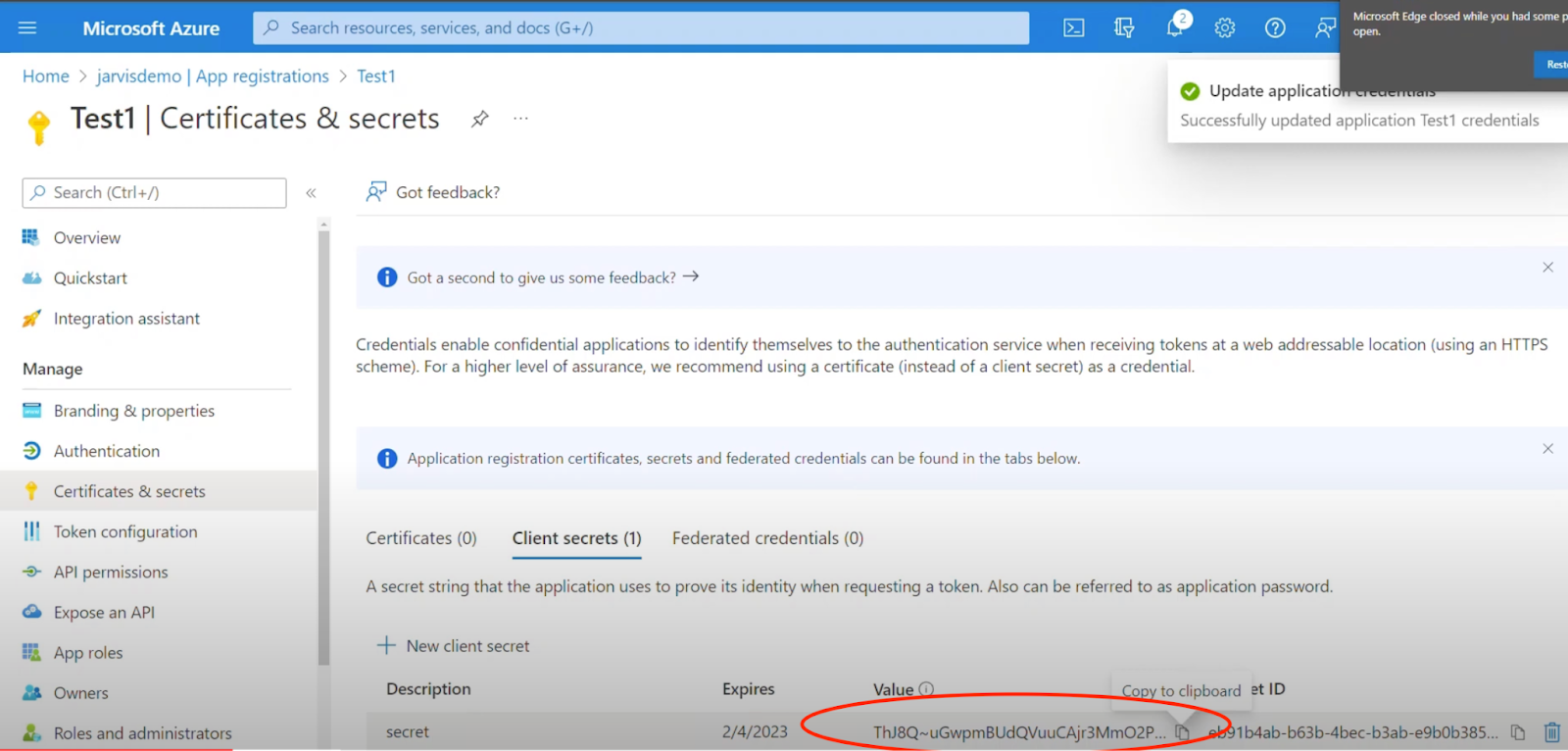Click the Value column info icon

click(926, 689)
